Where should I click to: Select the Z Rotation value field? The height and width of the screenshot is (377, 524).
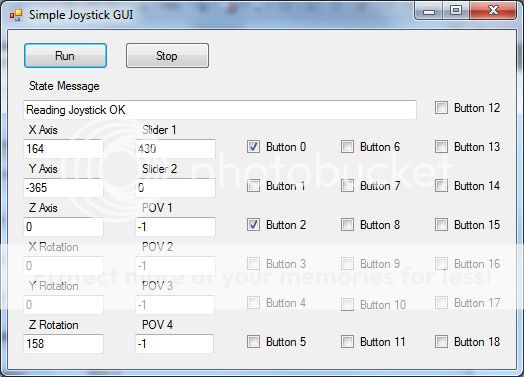tap(63, 344)
